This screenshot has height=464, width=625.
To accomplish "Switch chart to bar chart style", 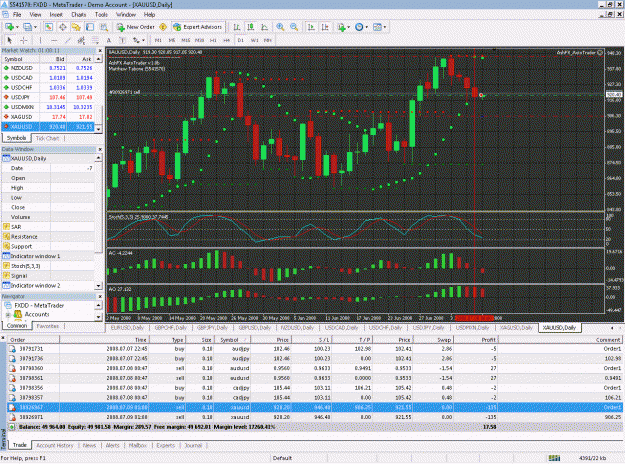I will pyautogui.click(x=237, y=27).
